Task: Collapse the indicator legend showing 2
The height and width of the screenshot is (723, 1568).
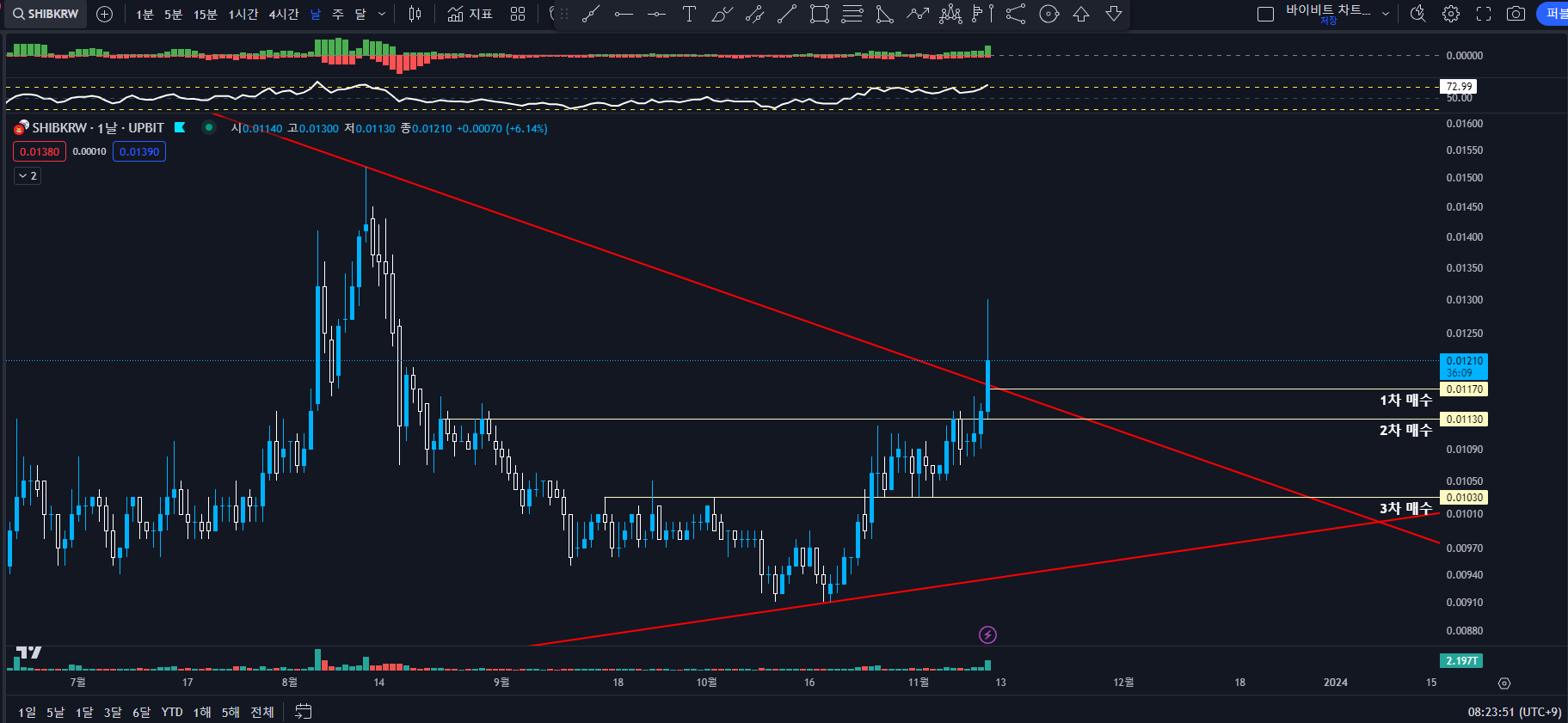Action: [x=28, y=175]
